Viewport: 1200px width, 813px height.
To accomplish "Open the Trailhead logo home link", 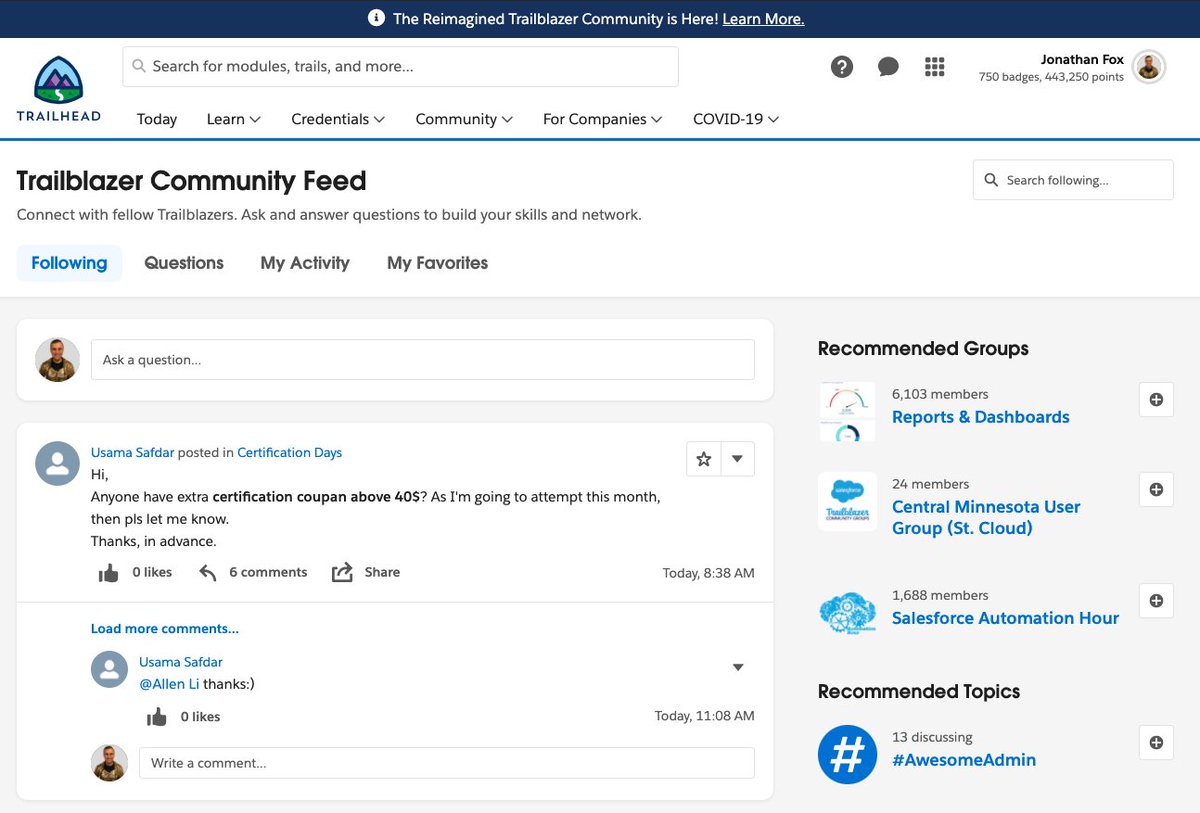I will [x=58, y=89].
